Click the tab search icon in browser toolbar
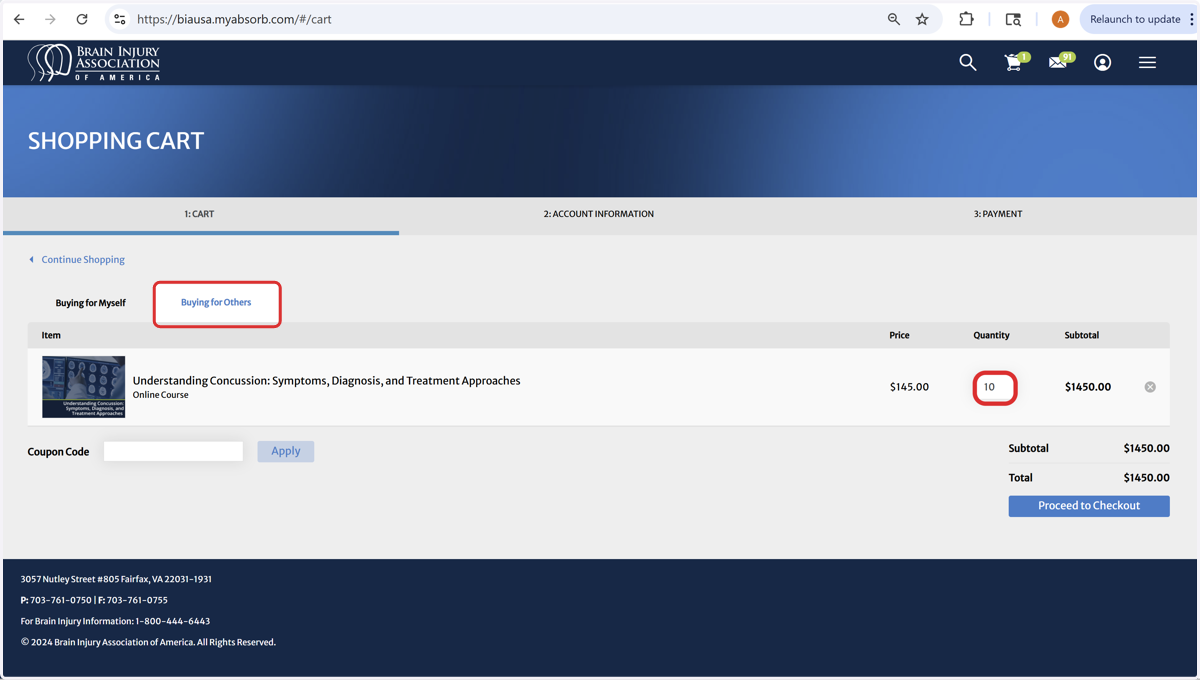Viewport: 1200px width, 680px height. pos(1013,19)
